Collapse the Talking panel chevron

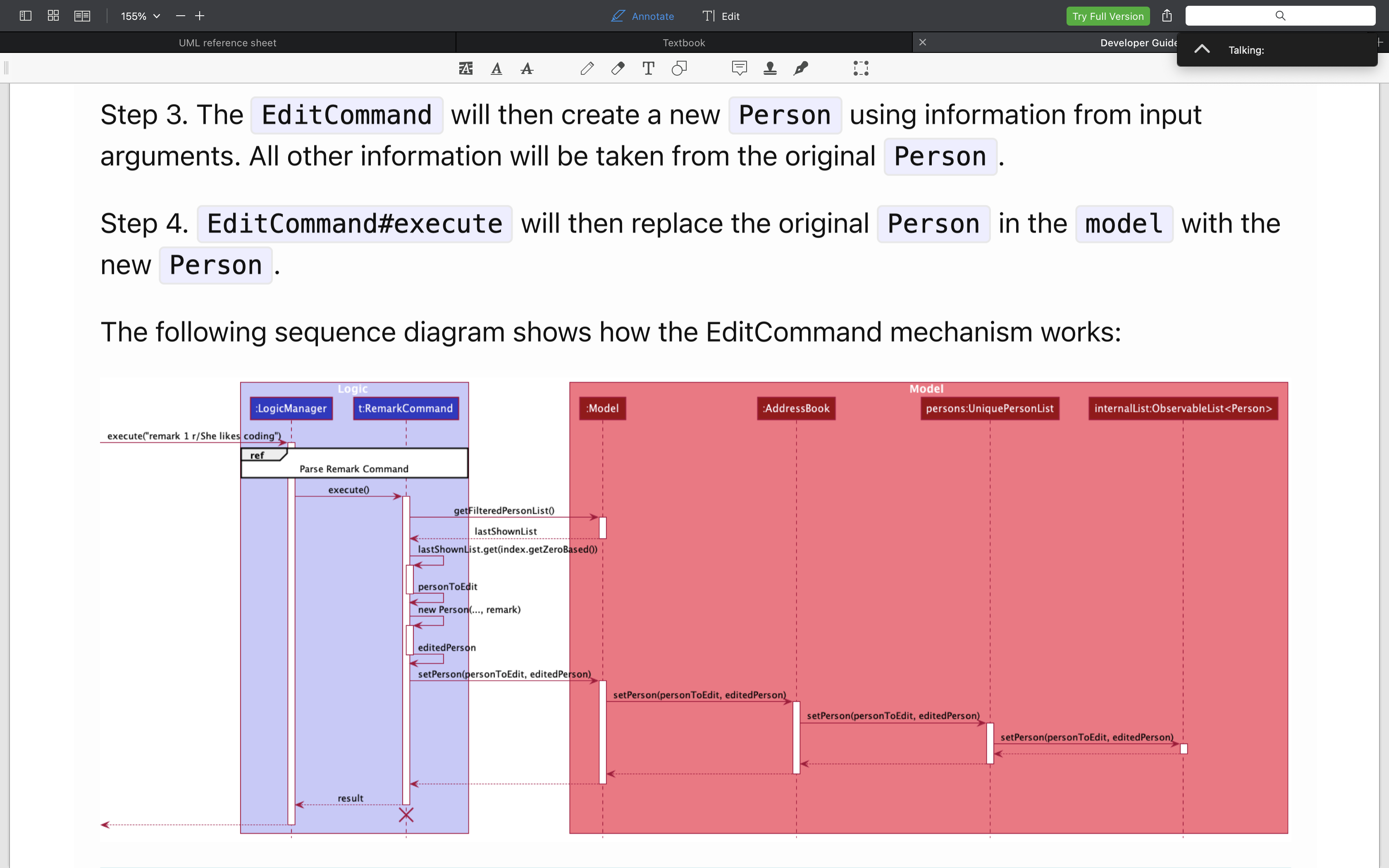(x=1202, y=50)
